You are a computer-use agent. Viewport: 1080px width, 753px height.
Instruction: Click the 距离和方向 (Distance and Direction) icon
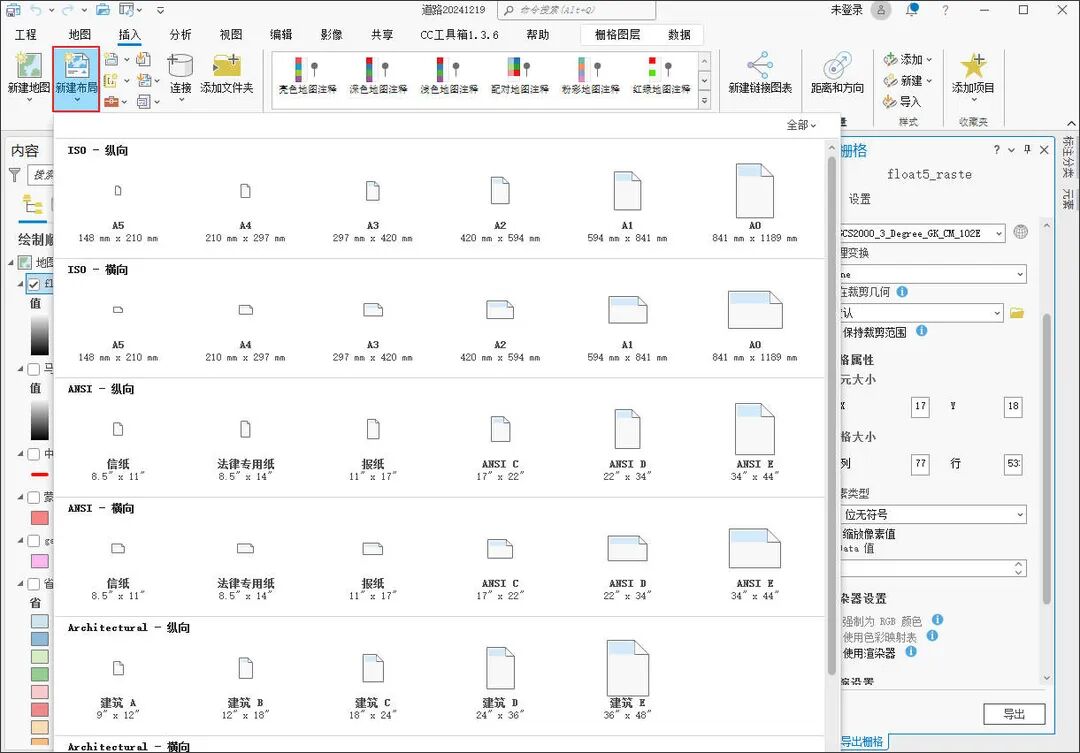pos(837,65)
